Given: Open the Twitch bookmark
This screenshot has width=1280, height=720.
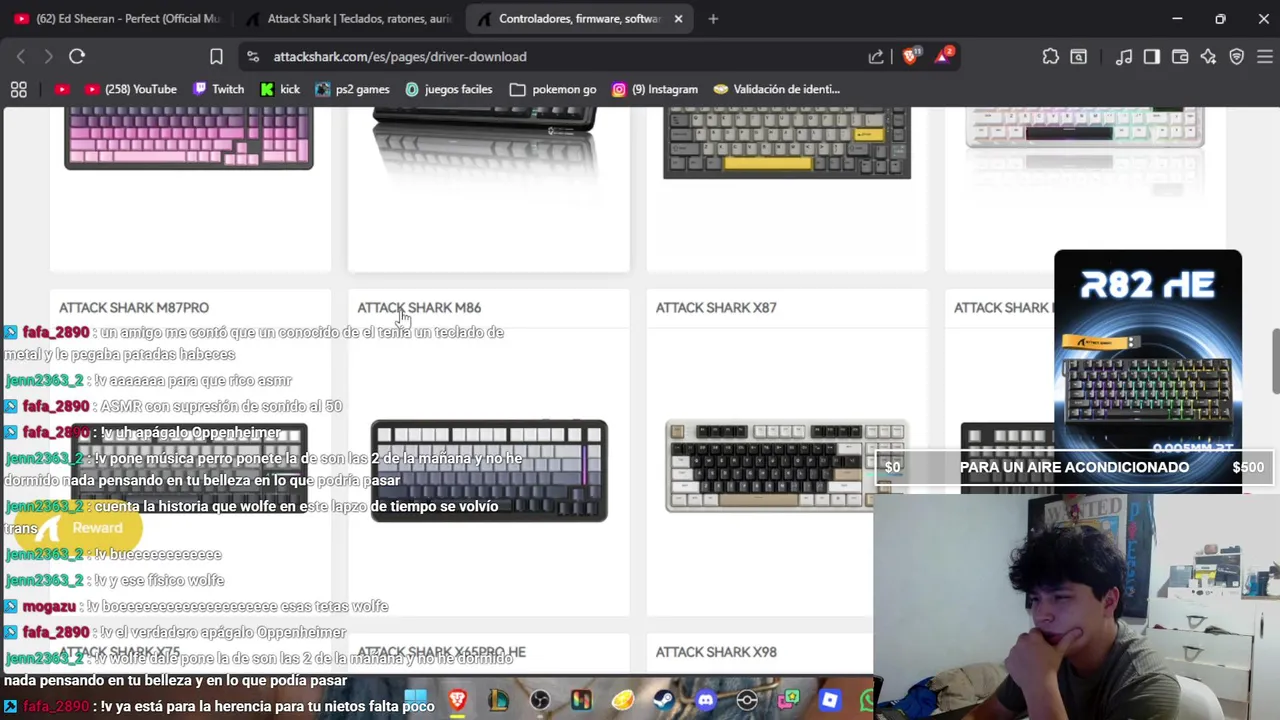Looking at the screenshot, I should [x=218, y=89].
